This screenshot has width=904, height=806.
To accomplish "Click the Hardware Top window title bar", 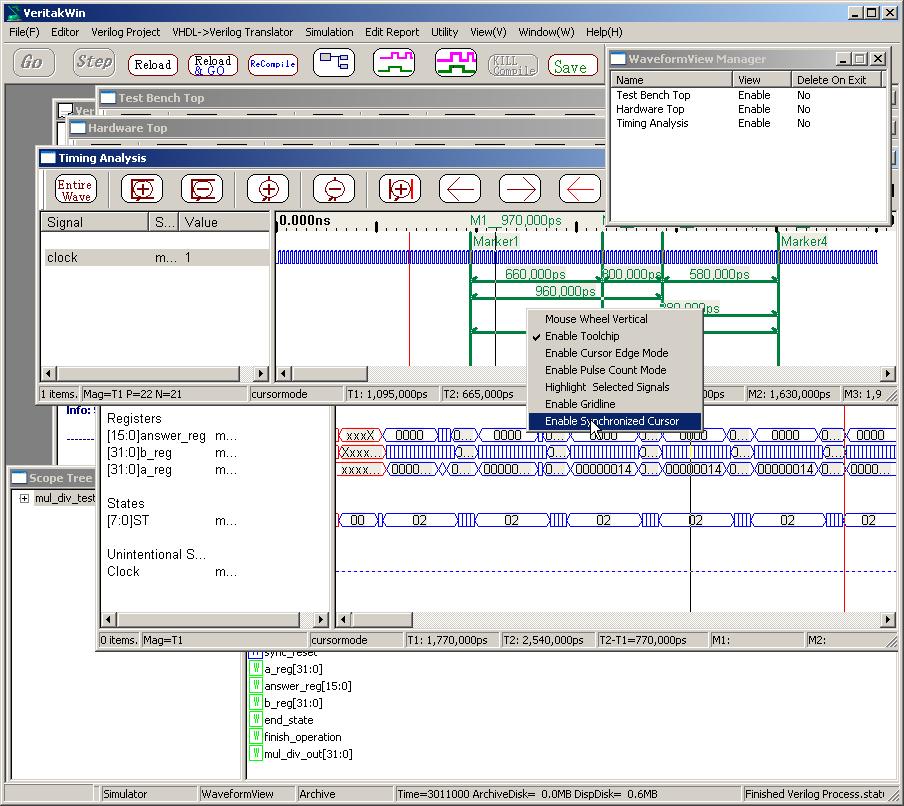I will 336,128.
